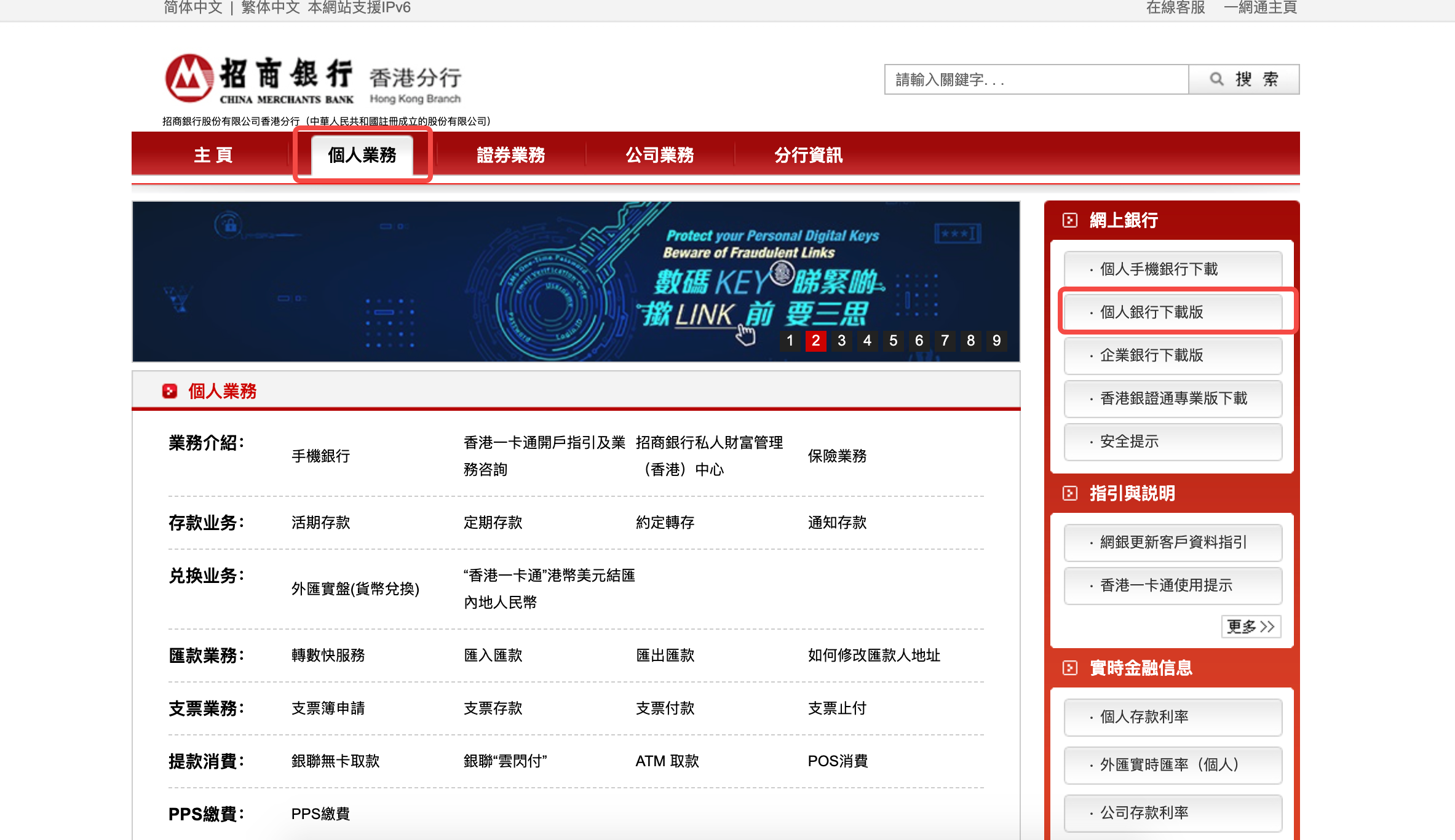This screenshot has height=840, width=1455.
Task: Open the 支票付款 link
Action: [x=665, y=708]
